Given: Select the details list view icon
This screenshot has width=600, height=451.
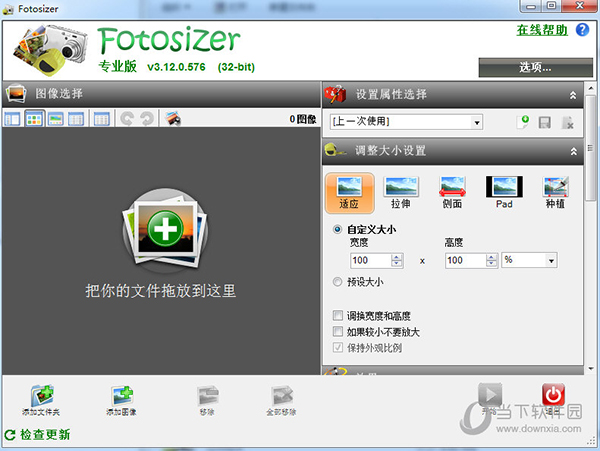Looking at the screenshot, I should point(76,119).
